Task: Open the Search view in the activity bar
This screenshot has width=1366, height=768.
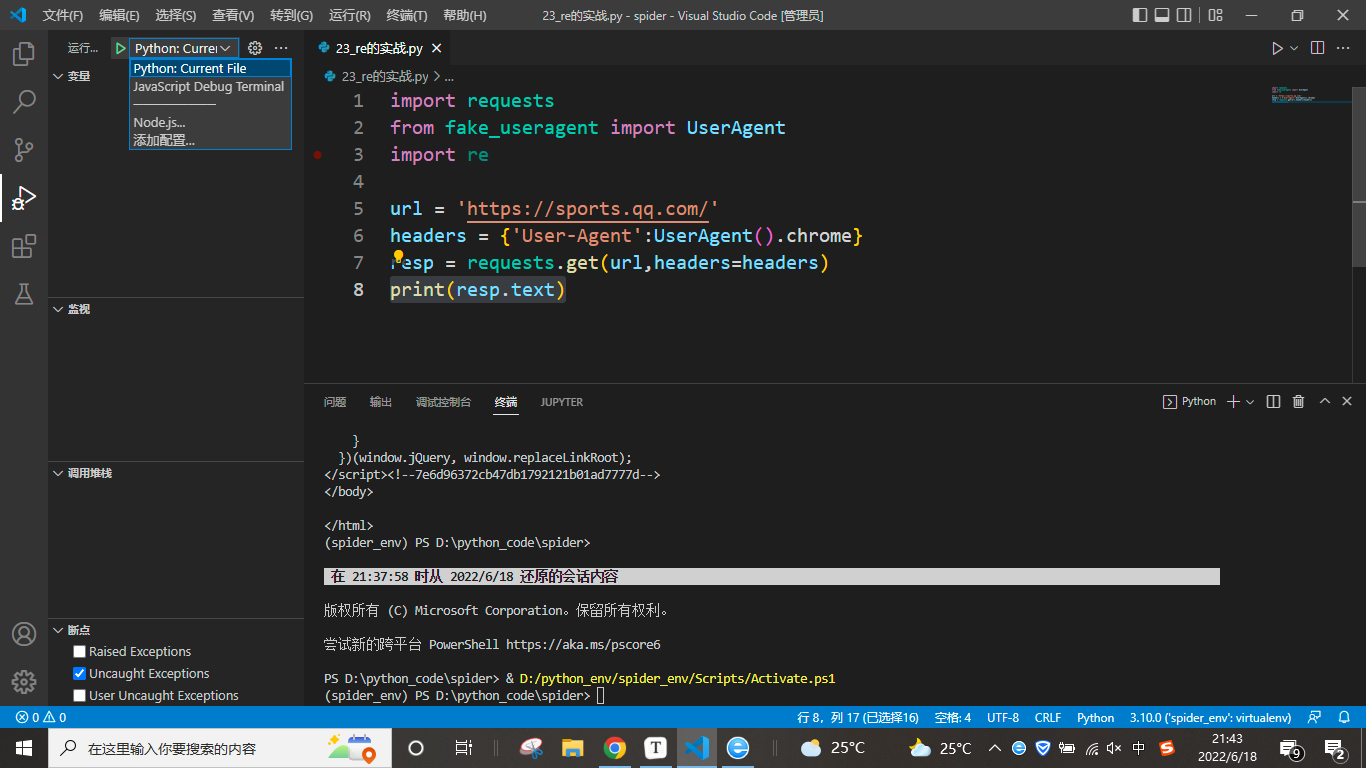Action: [24, 101]
